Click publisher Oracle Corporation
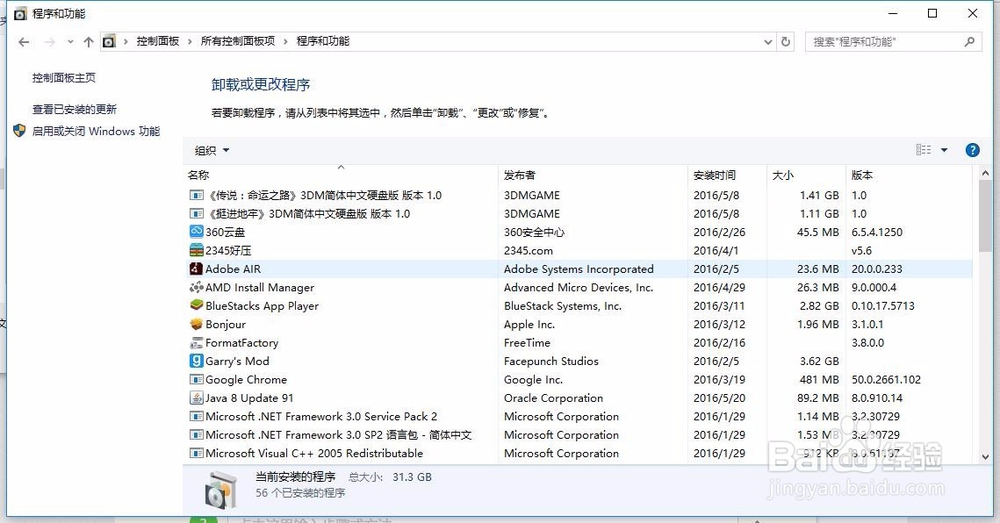The height and width of the screenshot is (523, 1000). coord(553,398)
